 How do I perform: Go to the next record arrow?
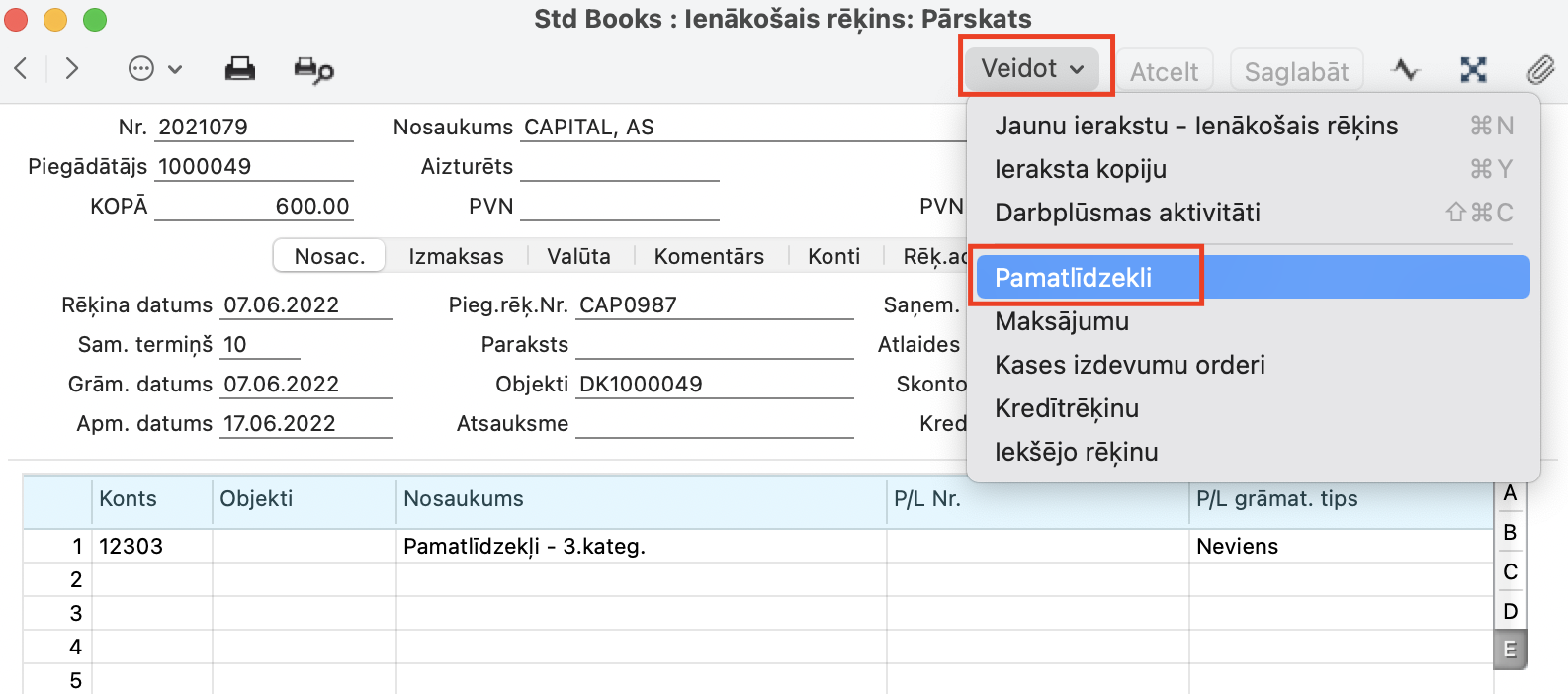click(x=71, y=69)
